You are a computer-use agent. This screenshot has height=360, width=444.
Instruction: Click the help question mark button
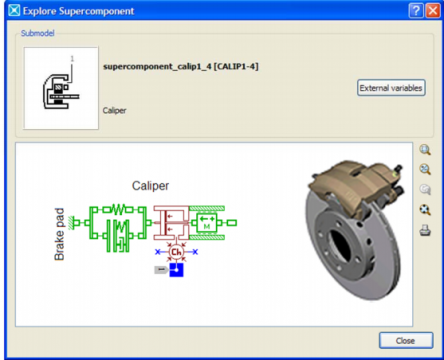pyautogui.click(x=416, y=11)
